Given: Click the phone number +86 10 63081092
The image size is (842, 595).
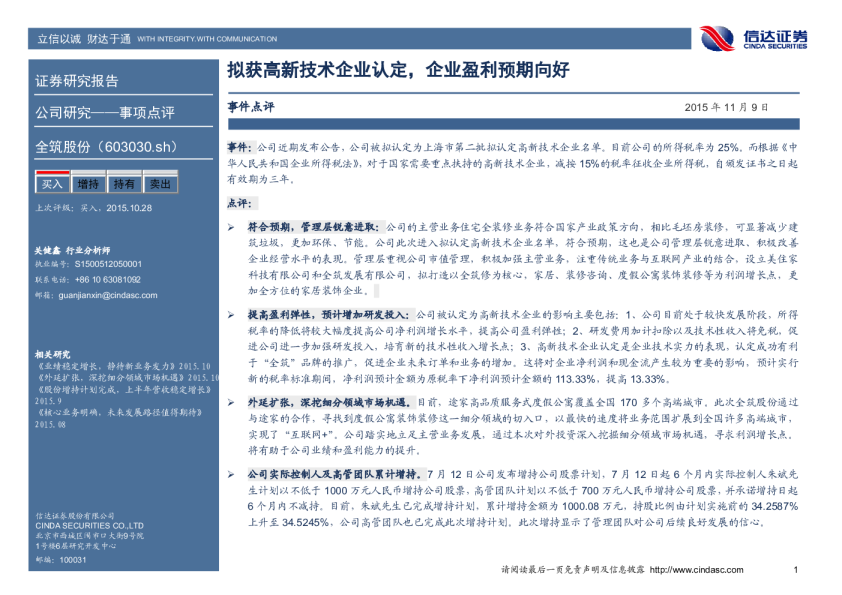Looking at the screenshot, I should click(x=108, y=280).
